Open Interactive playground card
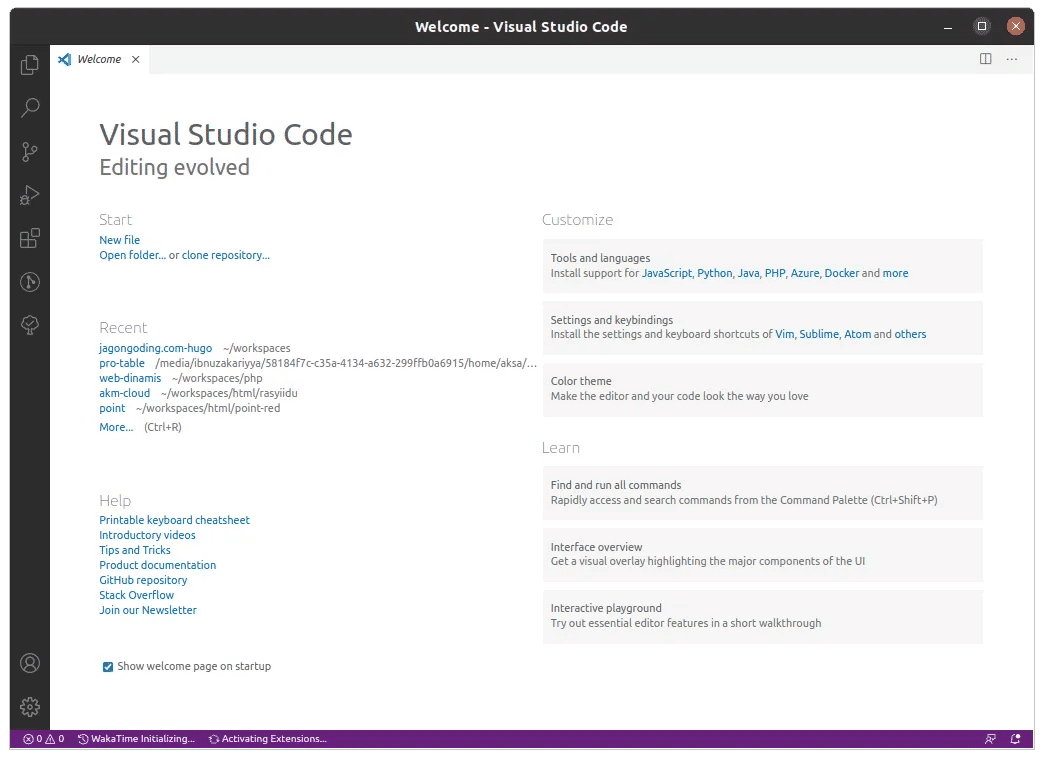Image resolution: width=1044 pixels, height=759 pixels. 762,617
